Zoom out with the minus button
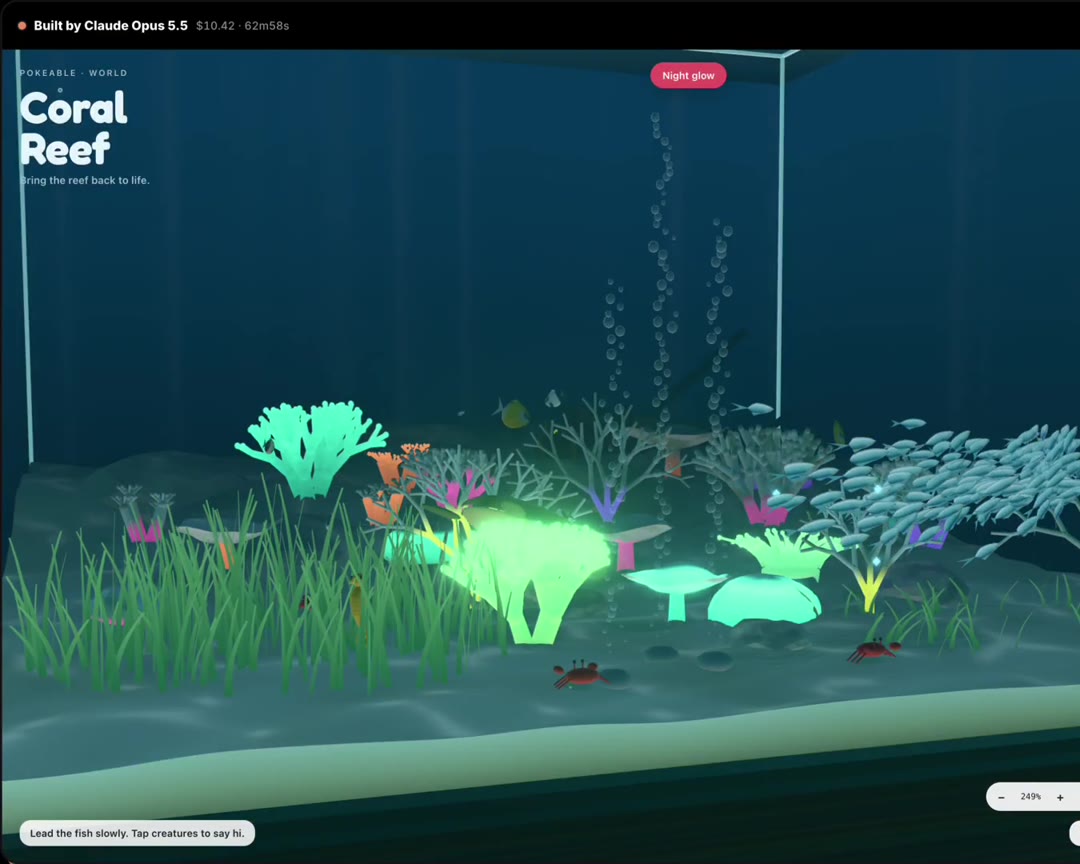 [1001, 797]
